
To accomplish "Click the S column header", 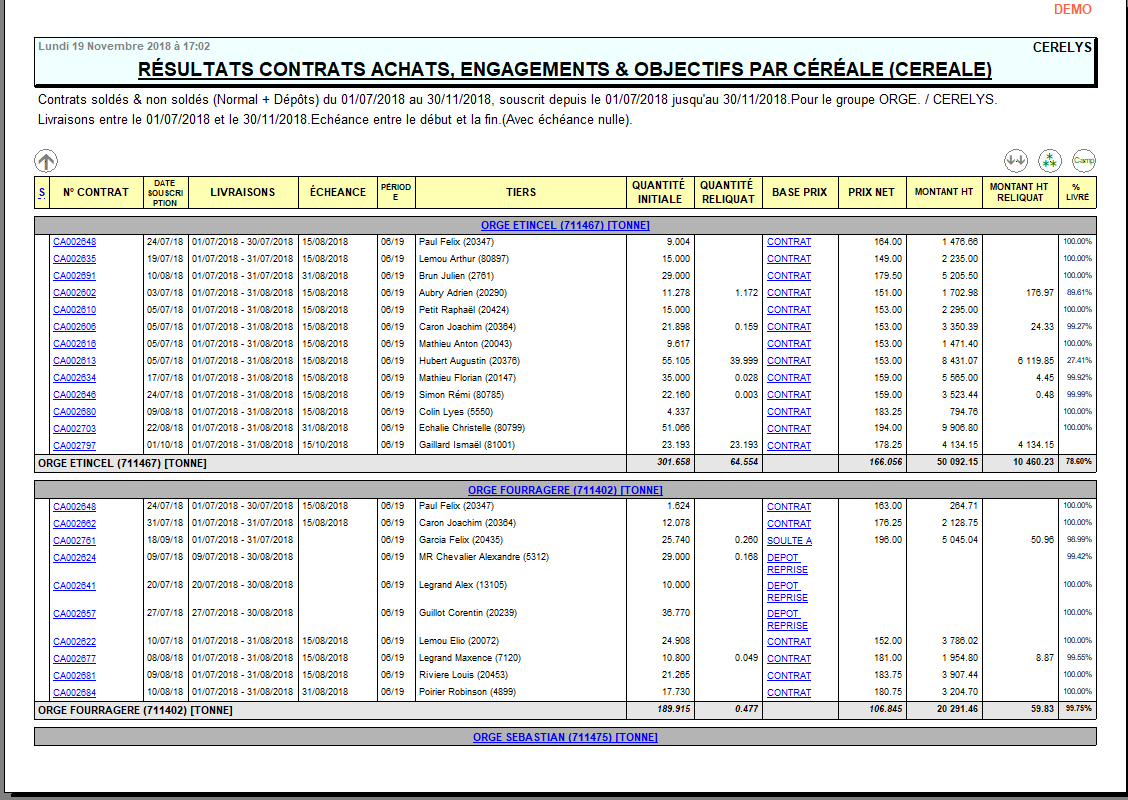I will coord(41,192).
